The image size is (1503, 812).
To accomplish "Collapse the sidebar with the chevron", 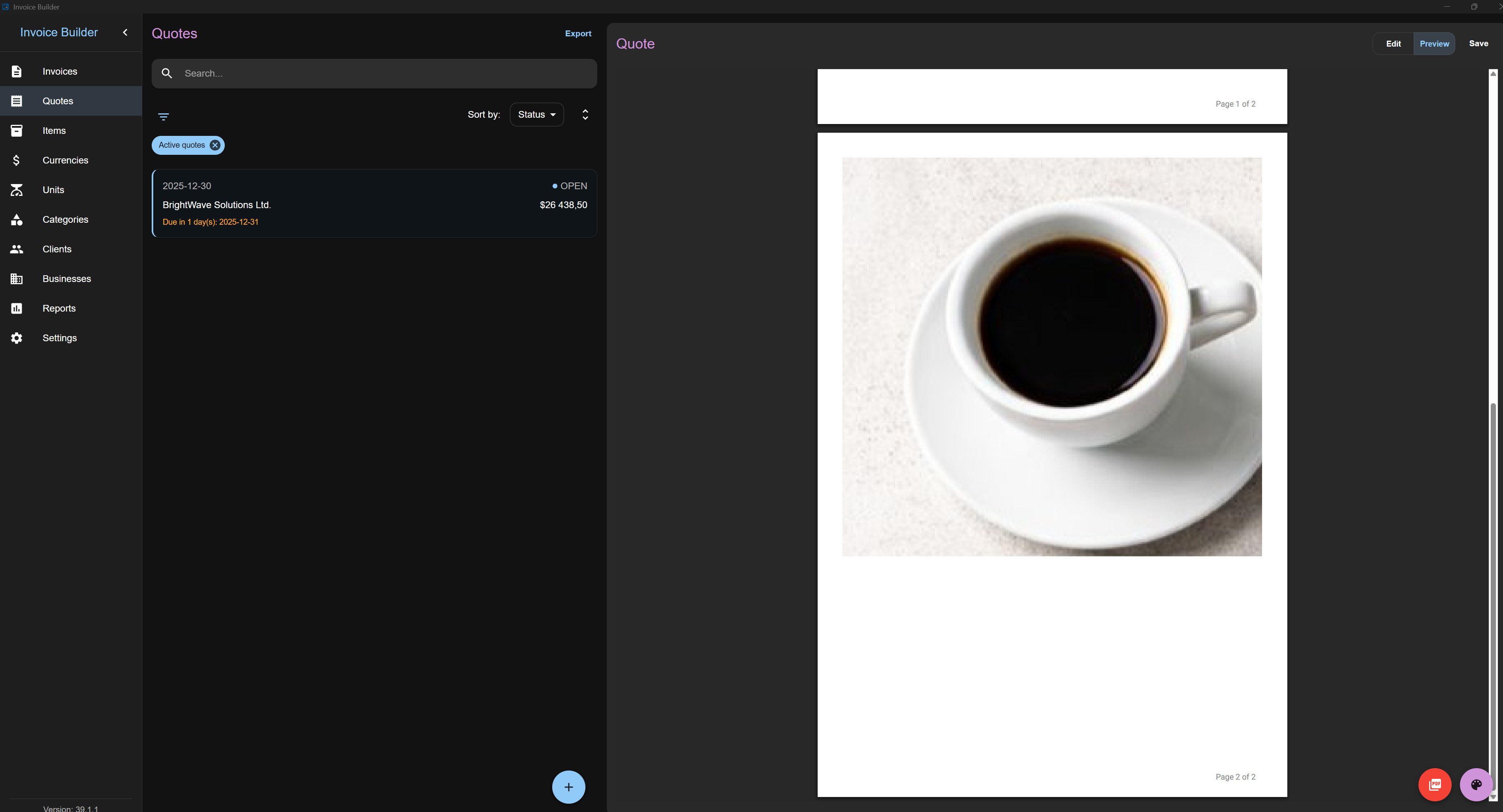I will [125, 33].
